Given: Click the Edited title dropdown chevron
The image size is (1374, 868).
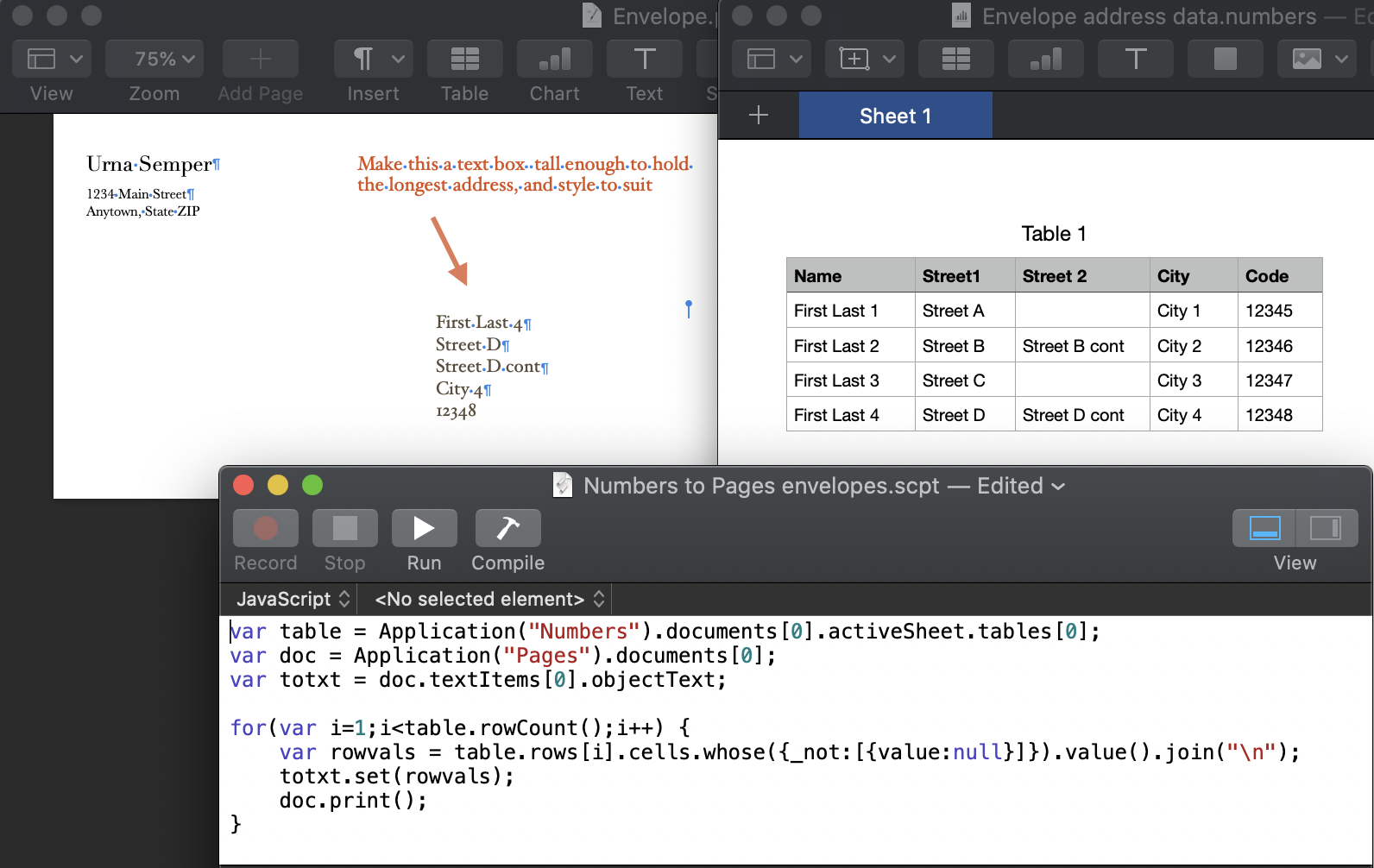Looking at the screenshot, I should 1058,487.
